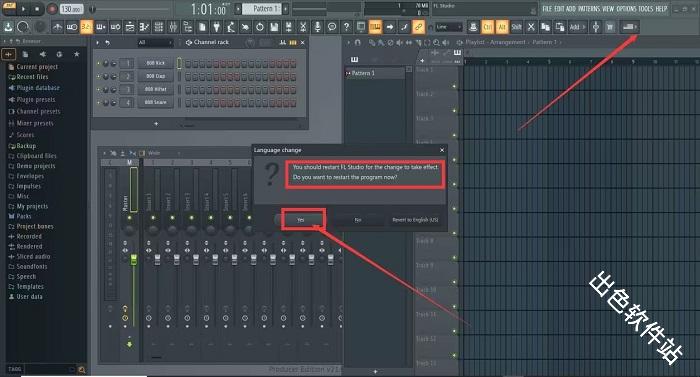Click the magnet snap icon in Playlist
700x377 pixels.
[x=358, y=42]
